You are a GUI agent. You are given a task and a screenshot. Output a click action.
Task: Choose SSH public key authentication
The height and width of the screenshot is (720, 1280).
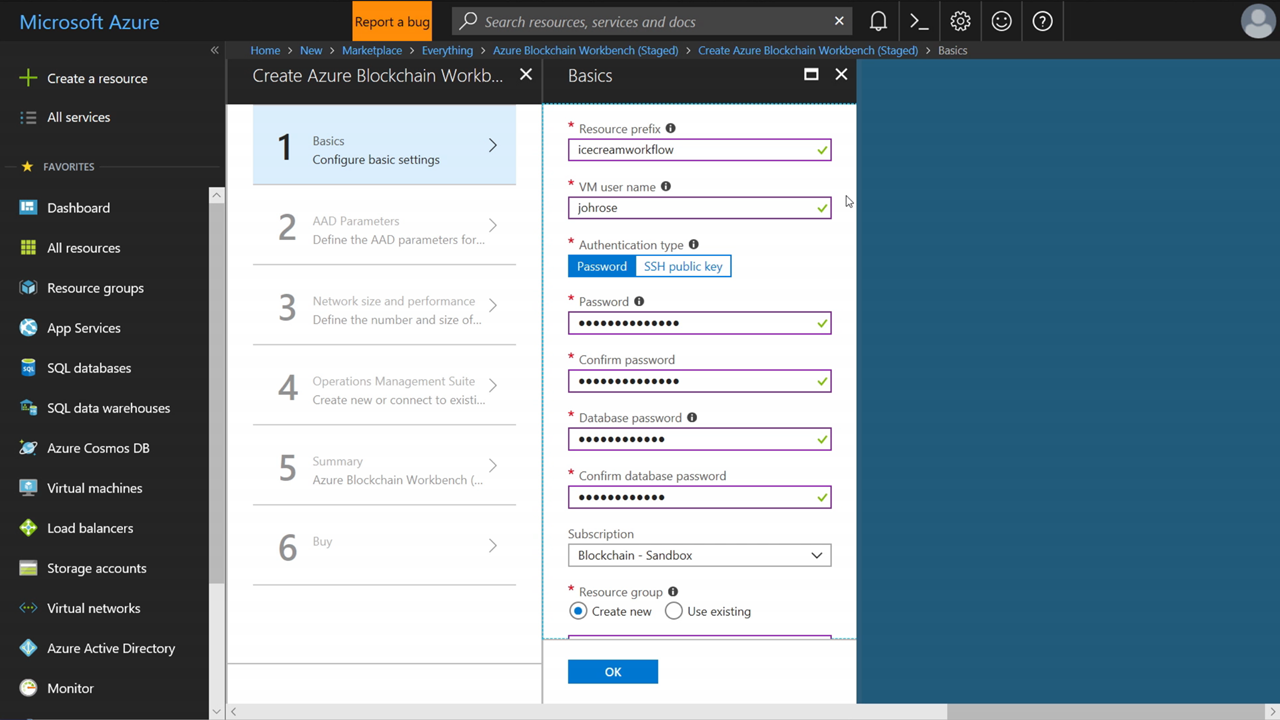683,266
